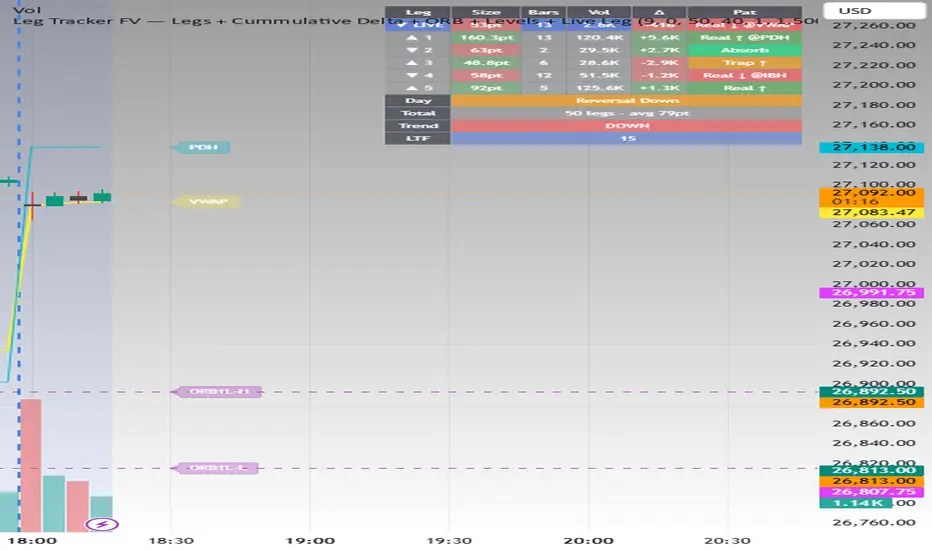Click the 160.3pt size cell
The height and width of the screenshot is (550, 932).
(486, 37)
